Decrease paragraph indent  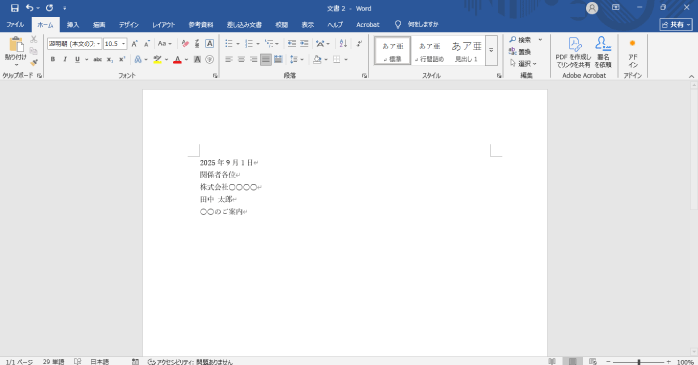click(292, 44)
